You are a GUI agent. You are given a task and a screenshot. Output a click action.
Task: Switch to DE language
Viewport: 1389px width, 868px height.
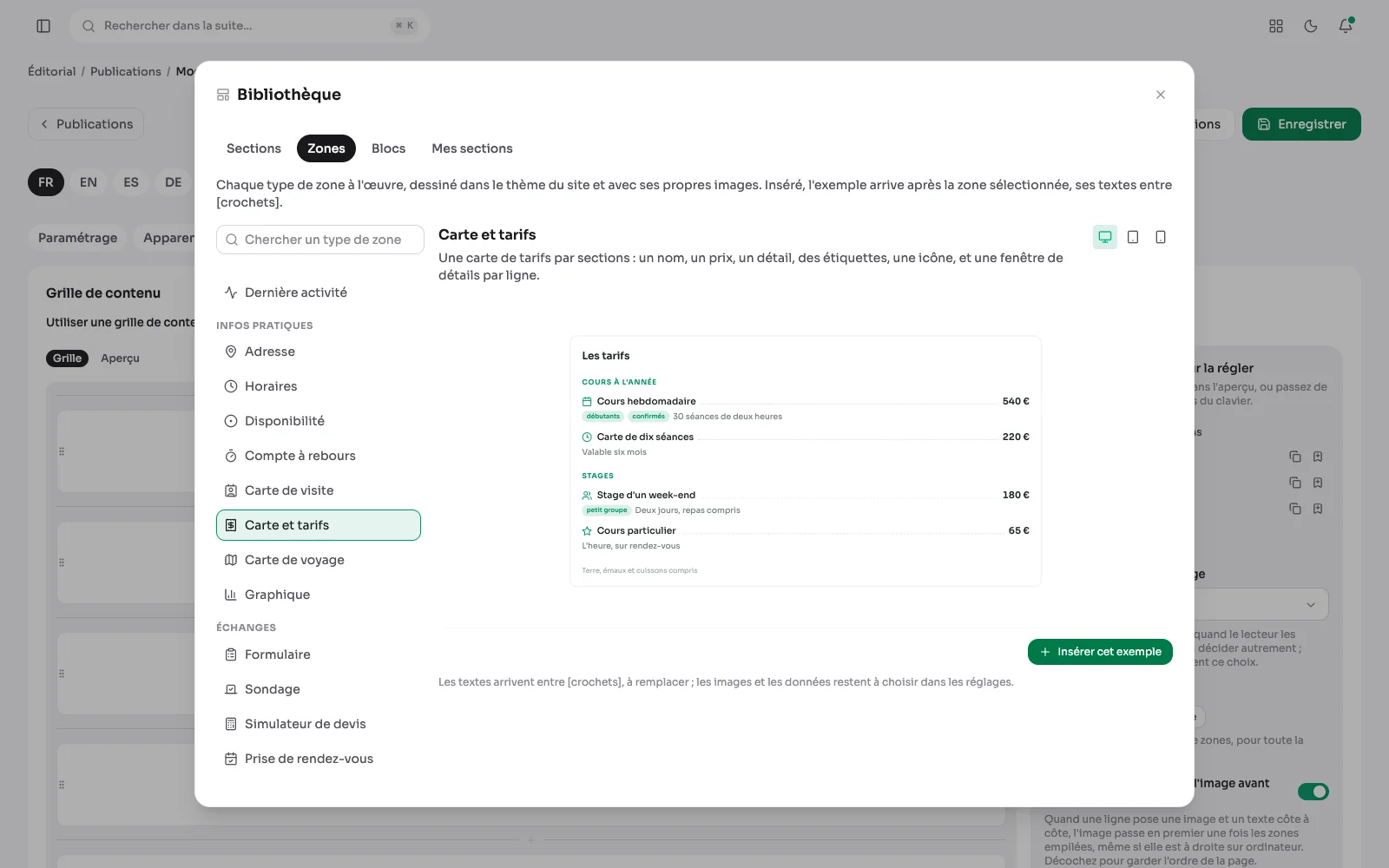point(174,182)
